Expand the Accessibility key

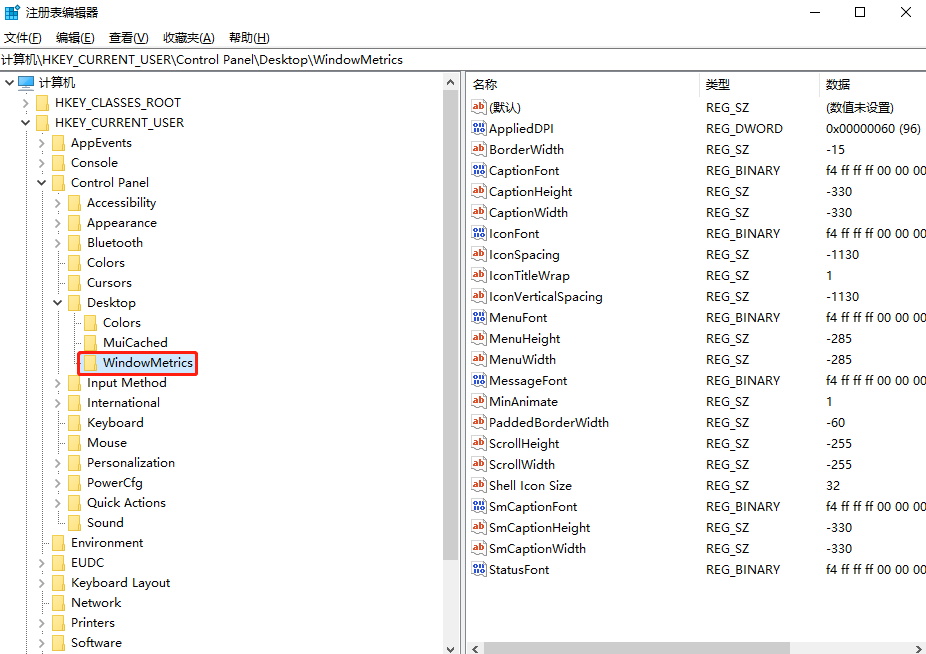point(57,203)
